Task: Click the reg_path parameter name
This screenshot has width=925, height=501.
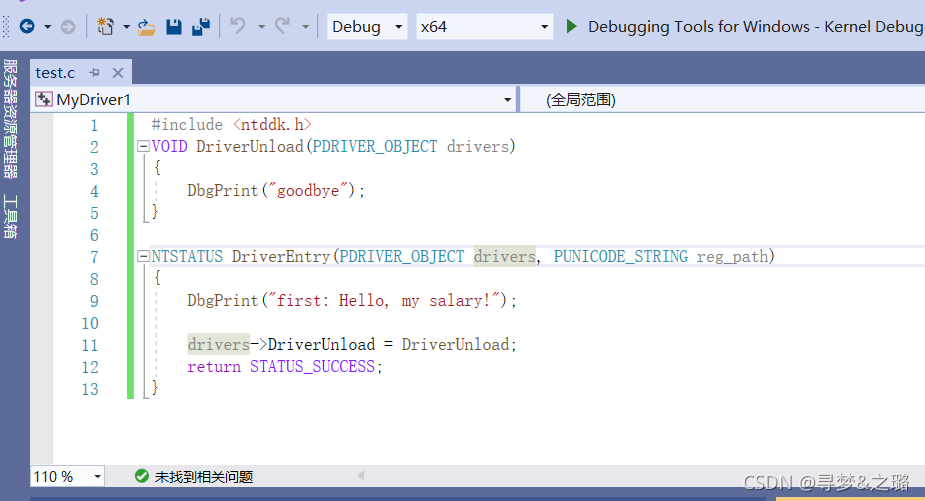Action: (x=732, y=257)
